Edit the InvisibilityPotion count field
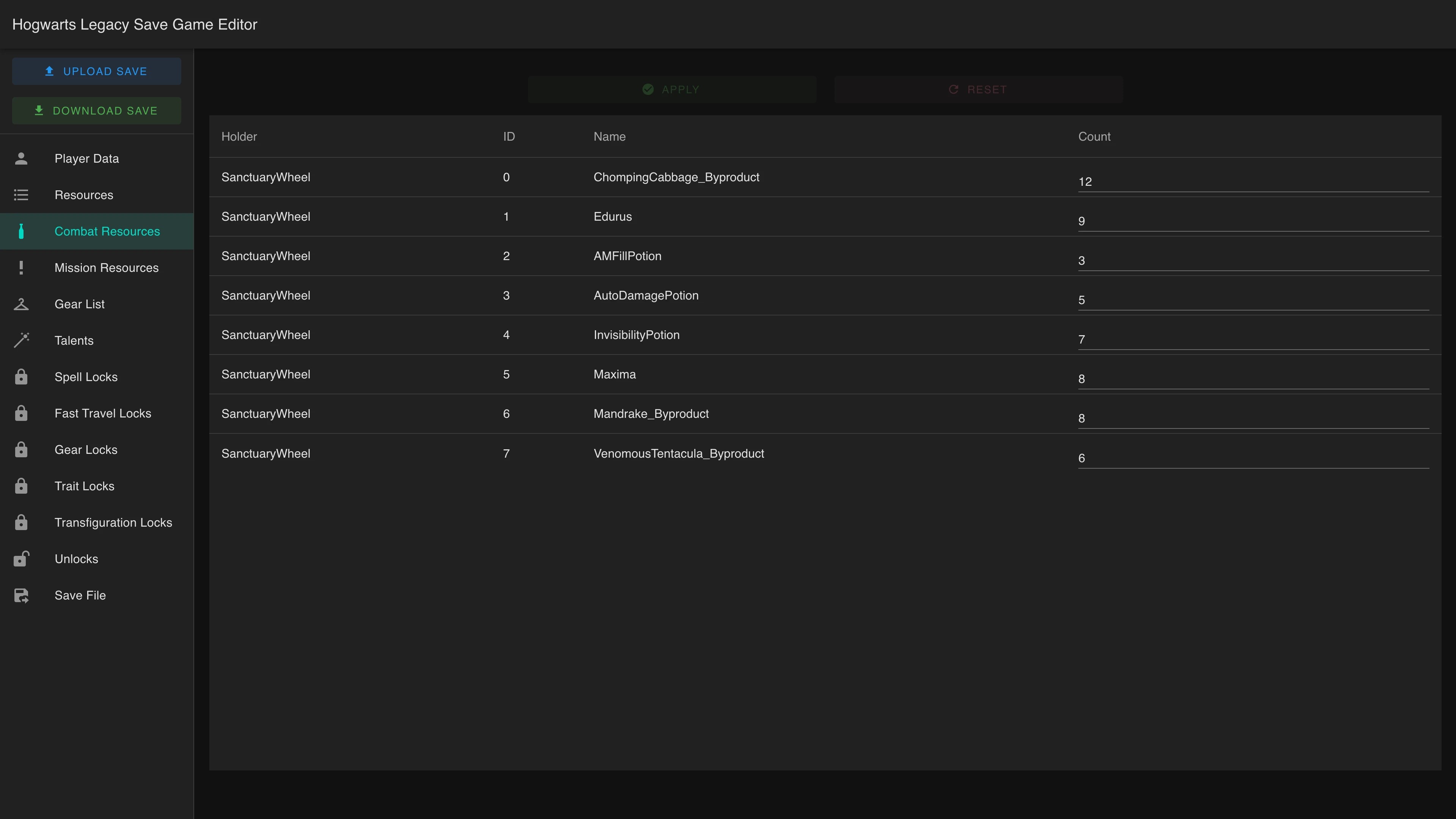 click(1253, 340)
